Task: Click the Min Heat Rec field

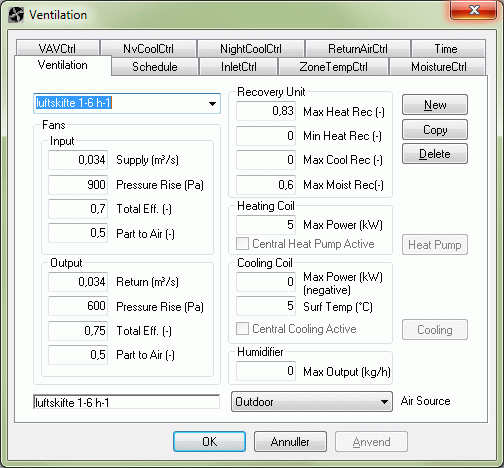Action: [x=266, y=136]
